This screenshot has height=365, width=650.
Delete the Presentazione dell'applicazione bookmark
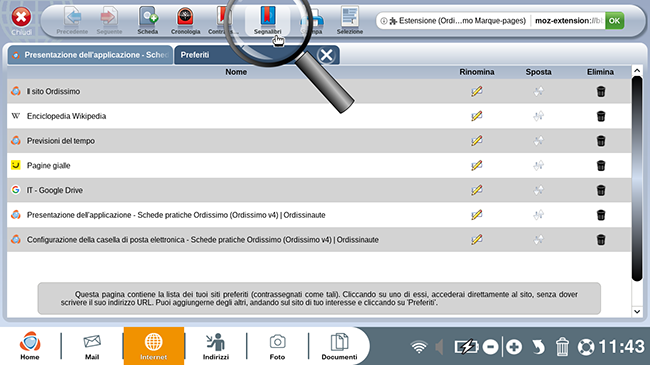coord(601,215)
